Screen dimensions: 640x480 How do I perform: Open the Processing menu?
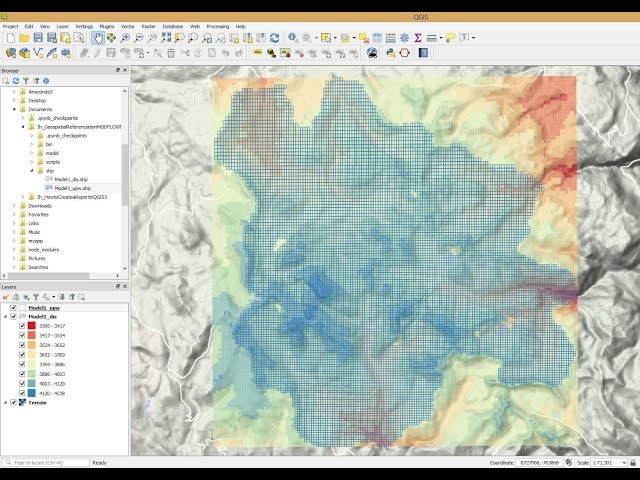pyautogui.click(x=218, y=27)
